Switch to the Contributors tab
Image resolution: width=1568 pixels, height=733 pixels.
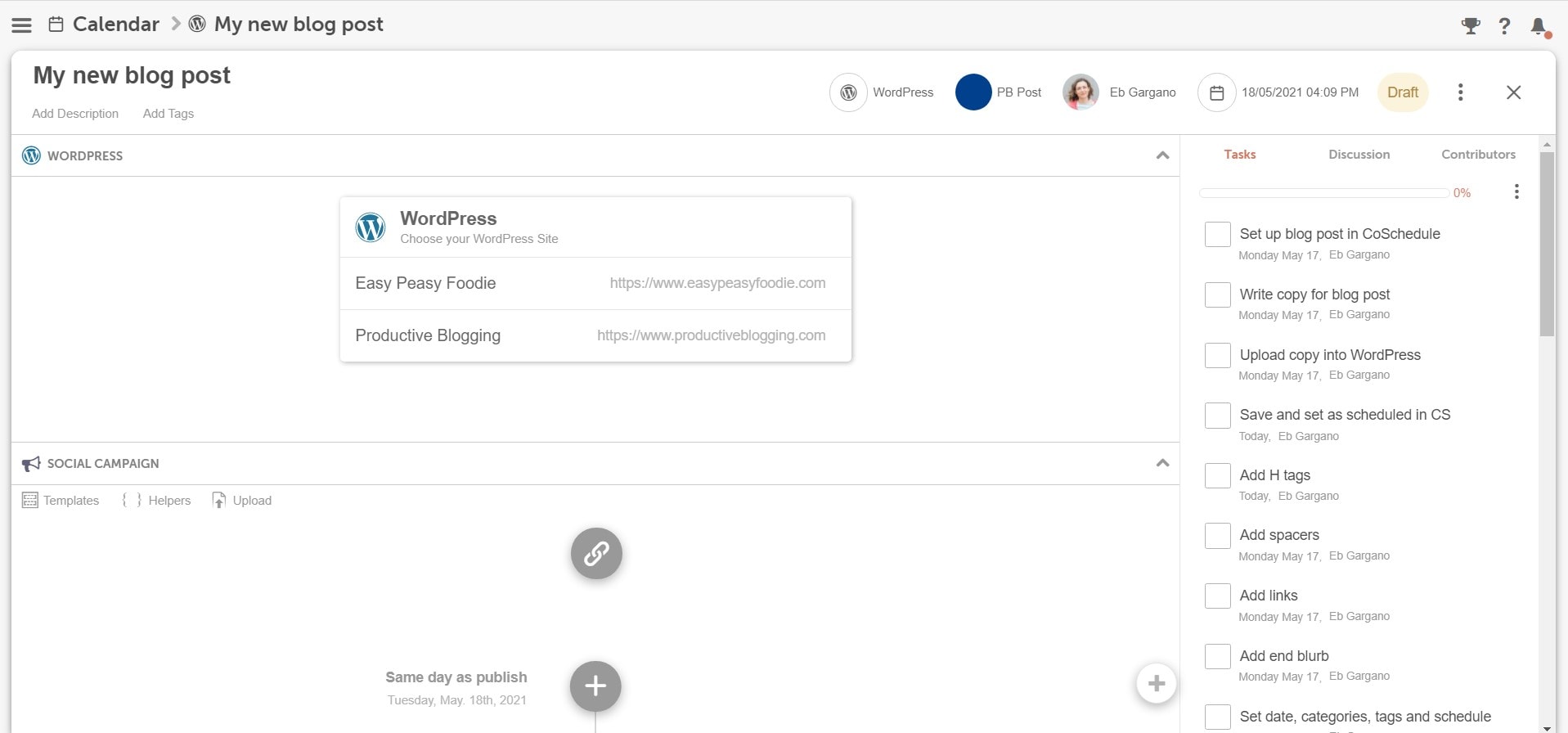(x=1478, y=155)
